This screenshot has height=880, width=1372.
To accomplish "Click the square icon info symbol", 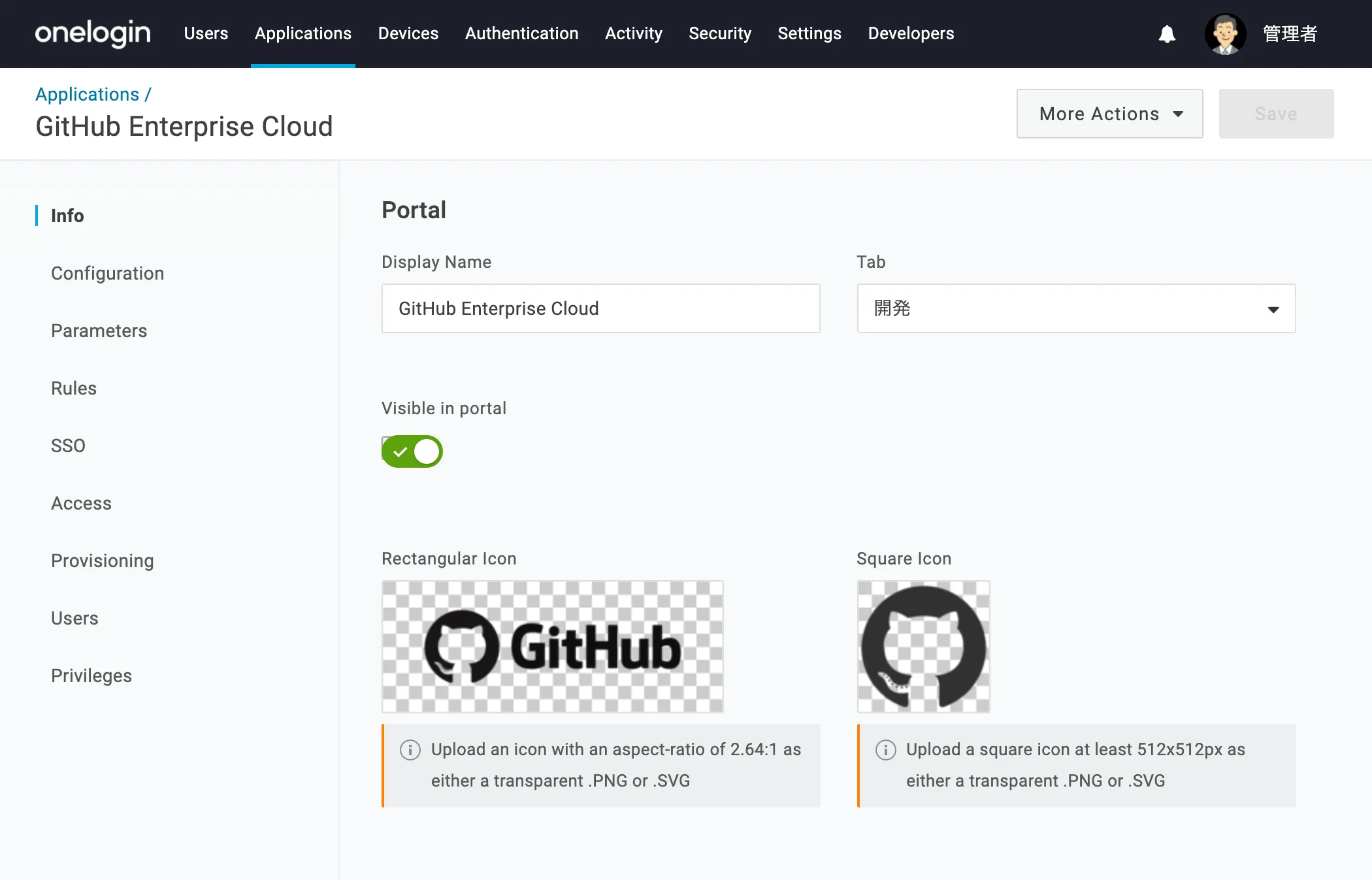I will click(x=885, y=749).
